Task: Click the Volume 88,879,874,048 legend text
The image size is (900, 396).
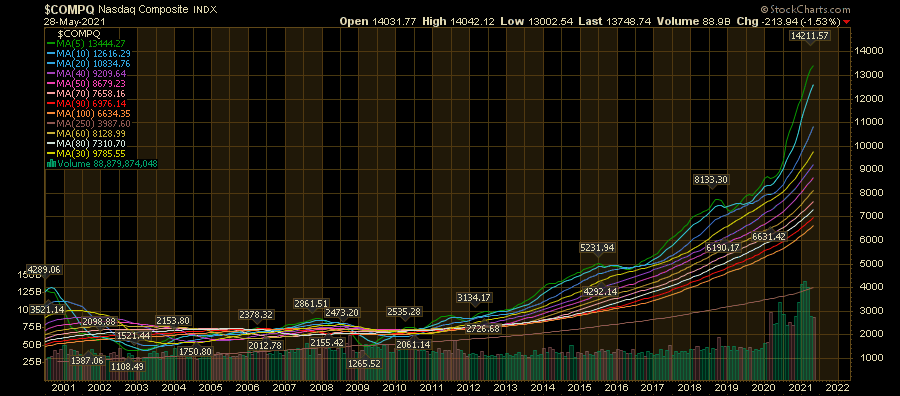Action: 107,164
